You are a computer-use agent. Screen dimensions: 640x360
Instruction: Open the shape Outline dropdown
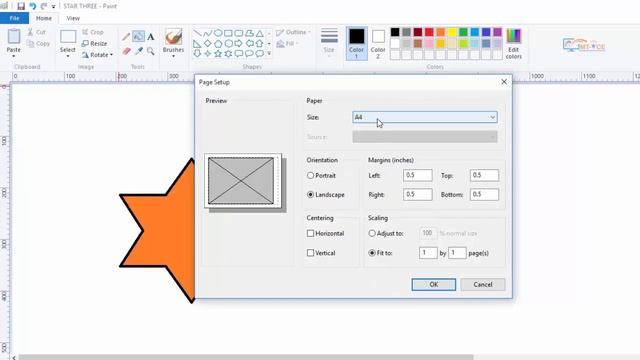click(293, 32)
